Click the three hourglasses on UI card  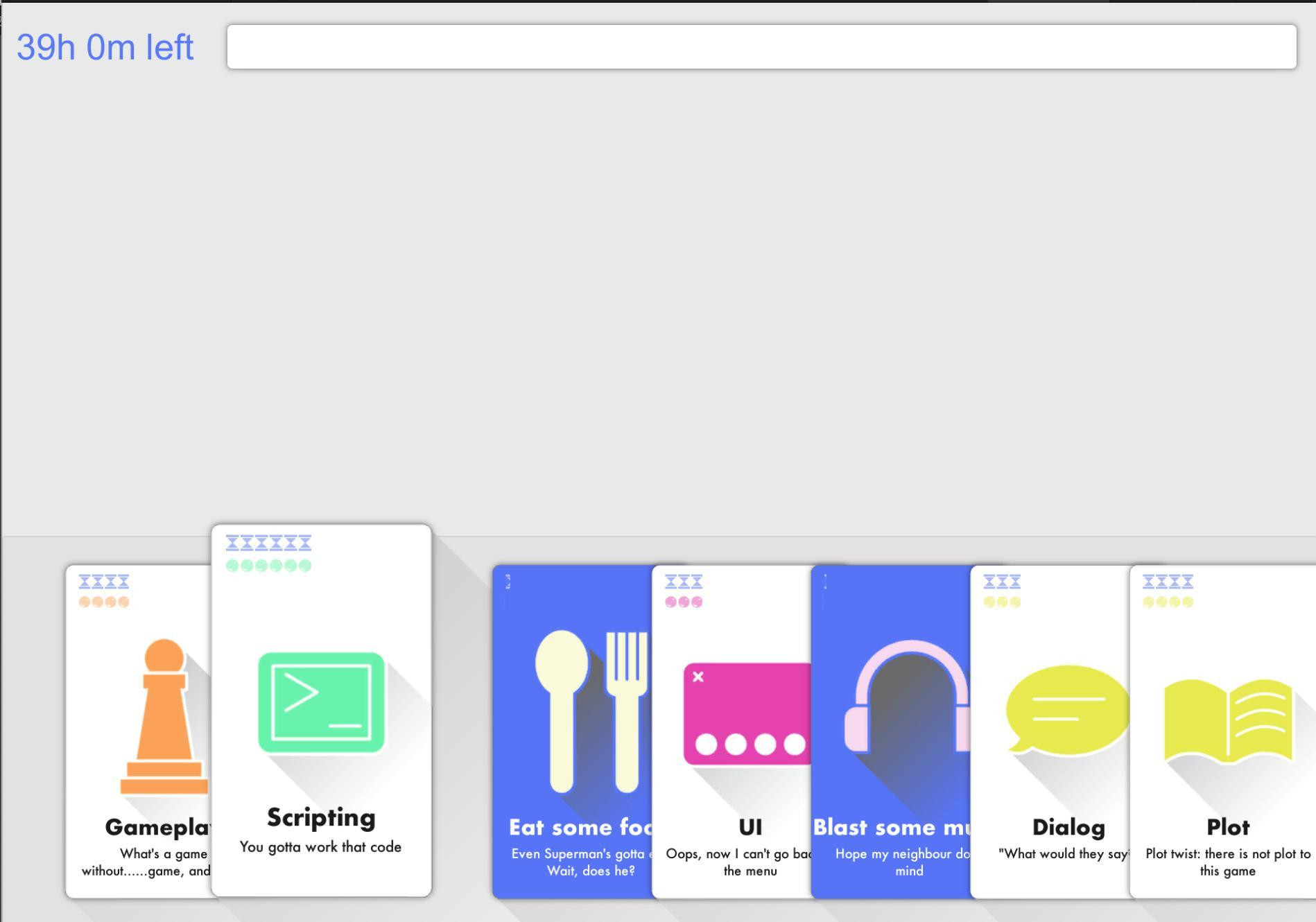pos(684,581)
